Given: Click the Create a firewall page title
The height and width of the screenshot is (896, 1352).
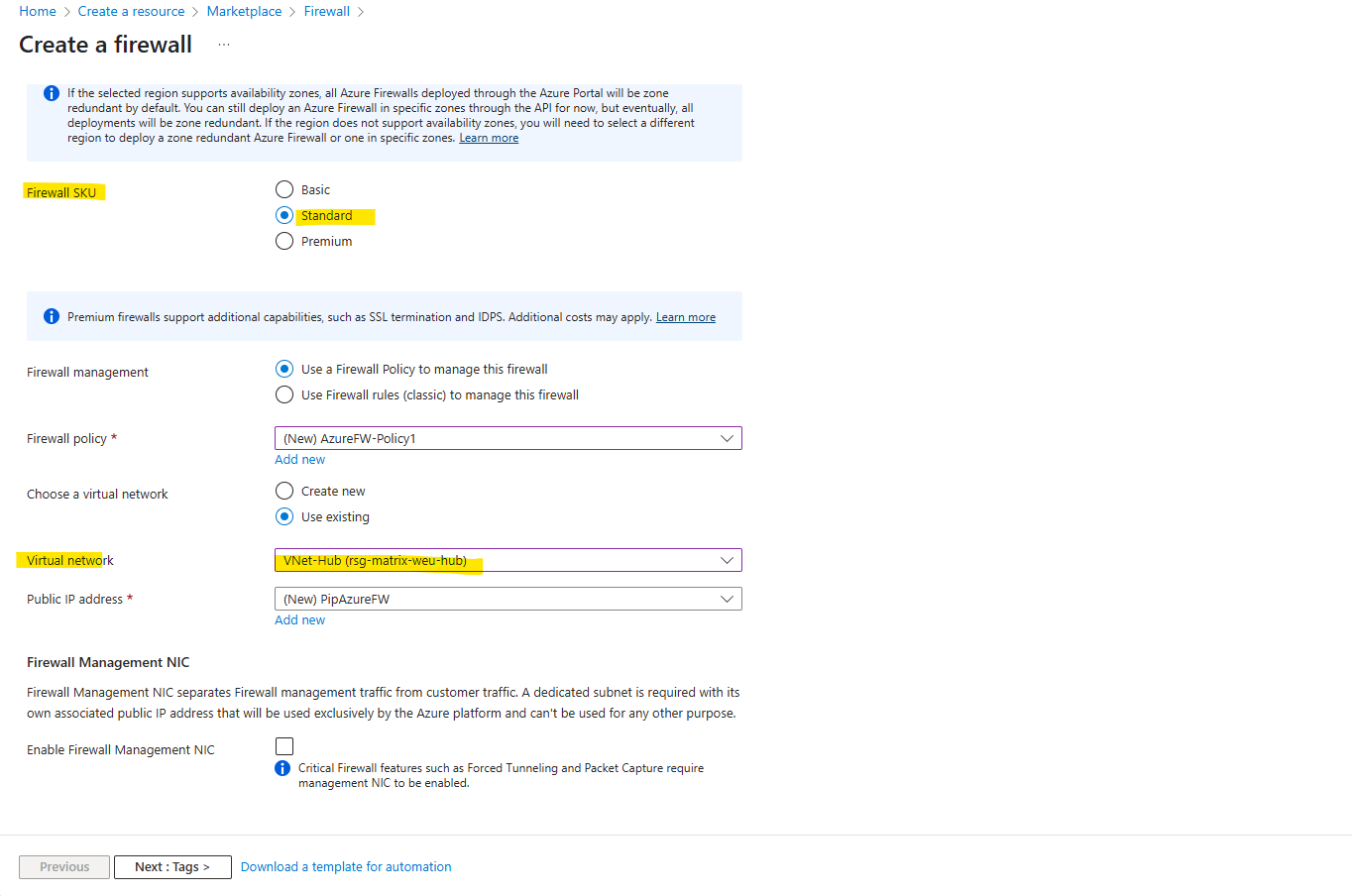Looking at the screenshot, I should pos(106,45).
